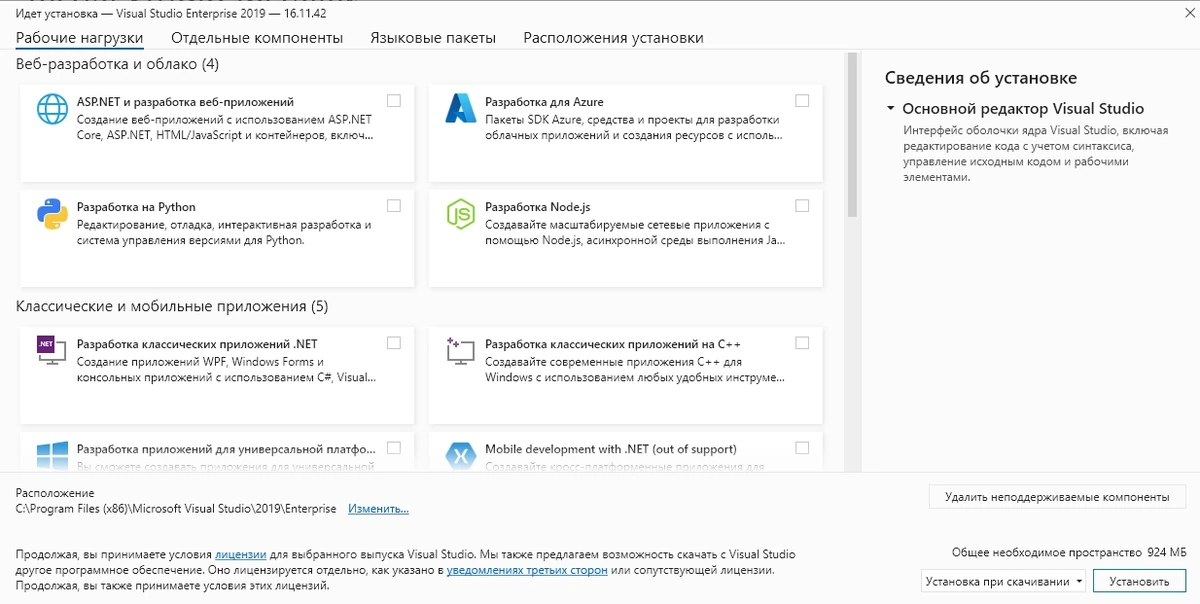1200x604 pixels.
Task: Check the .NET classic apps workload
Action: pyautogui.click(x=394, y=343)
